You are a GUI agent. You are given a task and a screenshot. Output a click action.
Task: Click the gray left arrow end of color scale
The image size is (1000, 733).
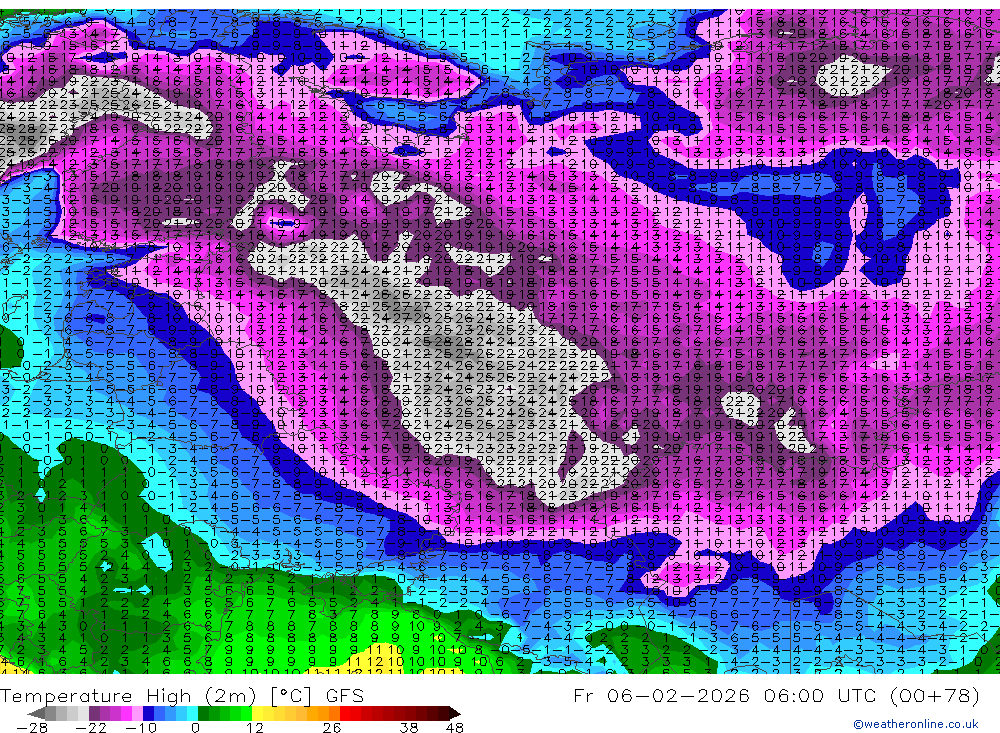tap(36, 713)
